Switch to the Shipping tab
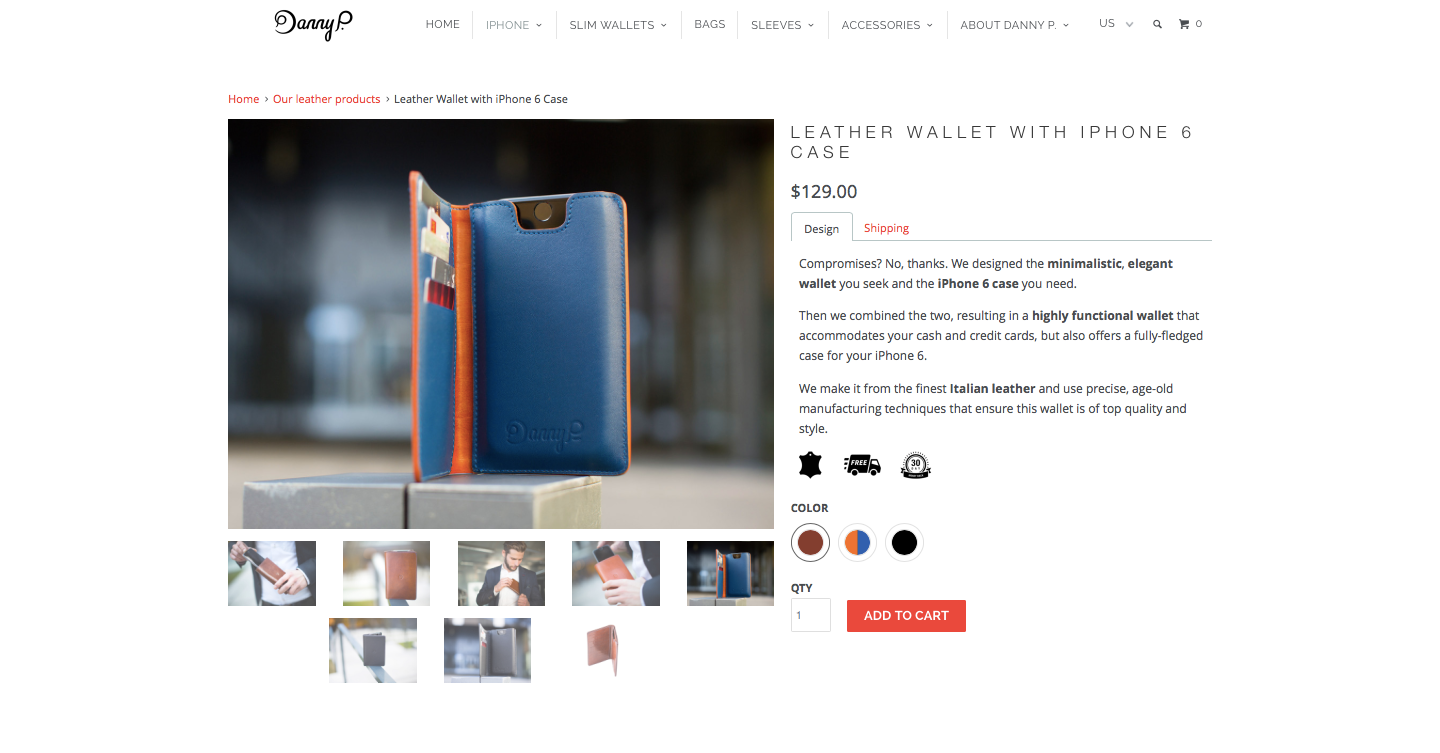Screen dimensions: 1440x753 point(886,228)
